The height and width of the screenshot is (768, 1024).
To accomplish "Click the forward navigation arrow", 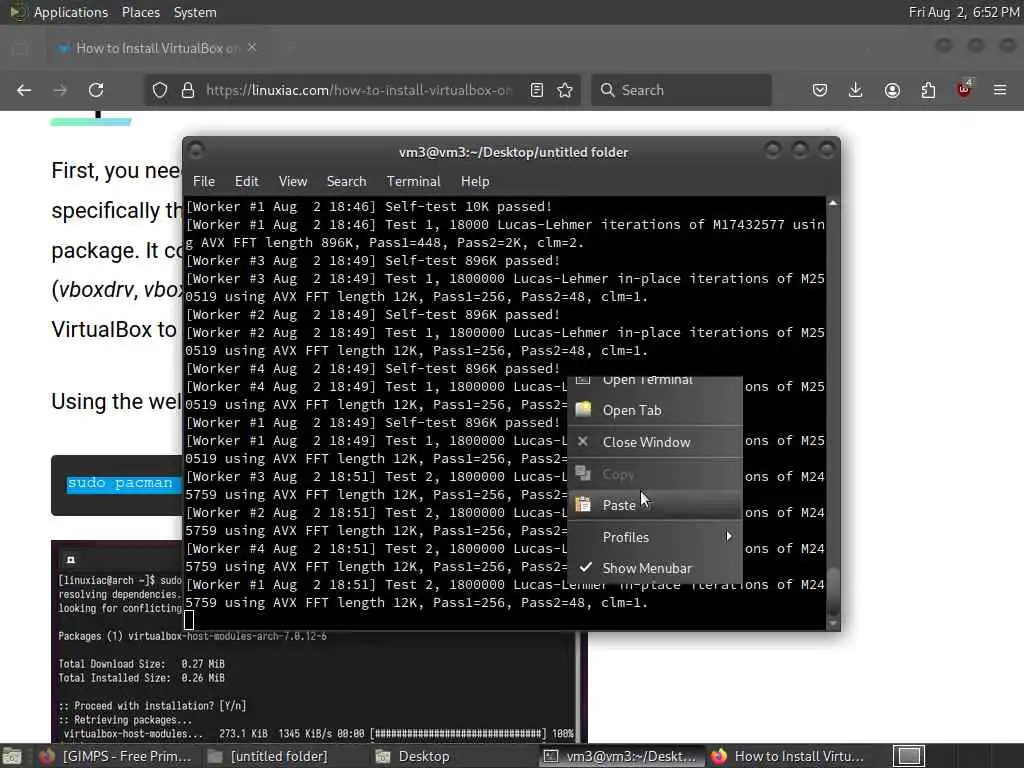I will click(60, 90).
